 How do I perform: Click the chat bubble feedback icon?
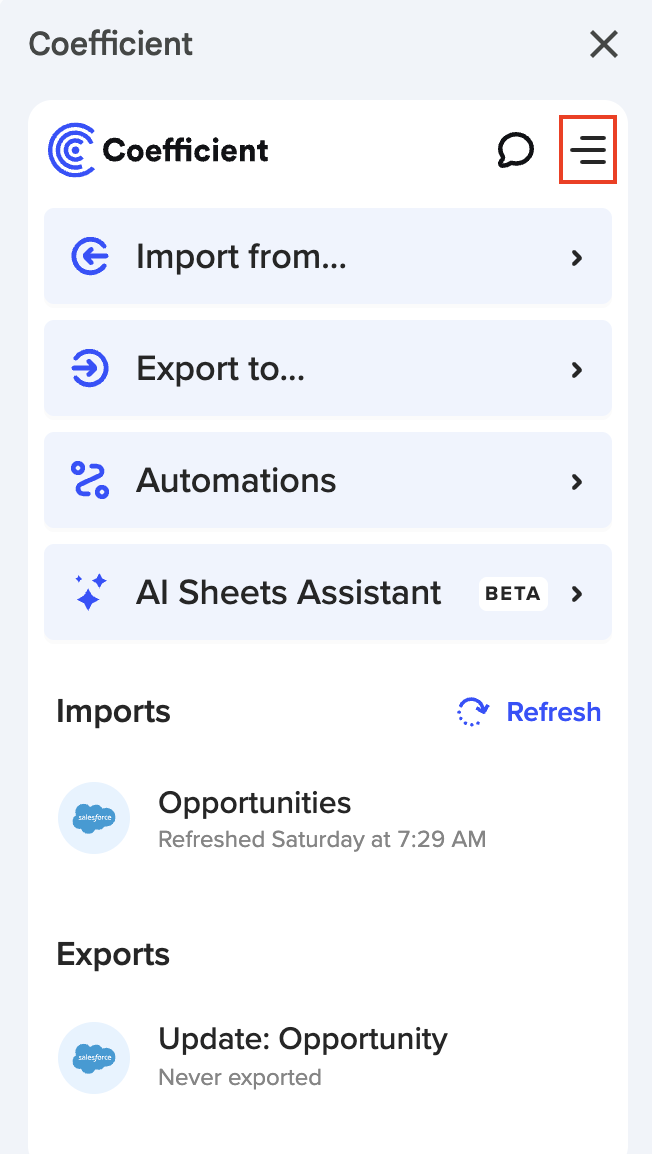tap(515, 150)
